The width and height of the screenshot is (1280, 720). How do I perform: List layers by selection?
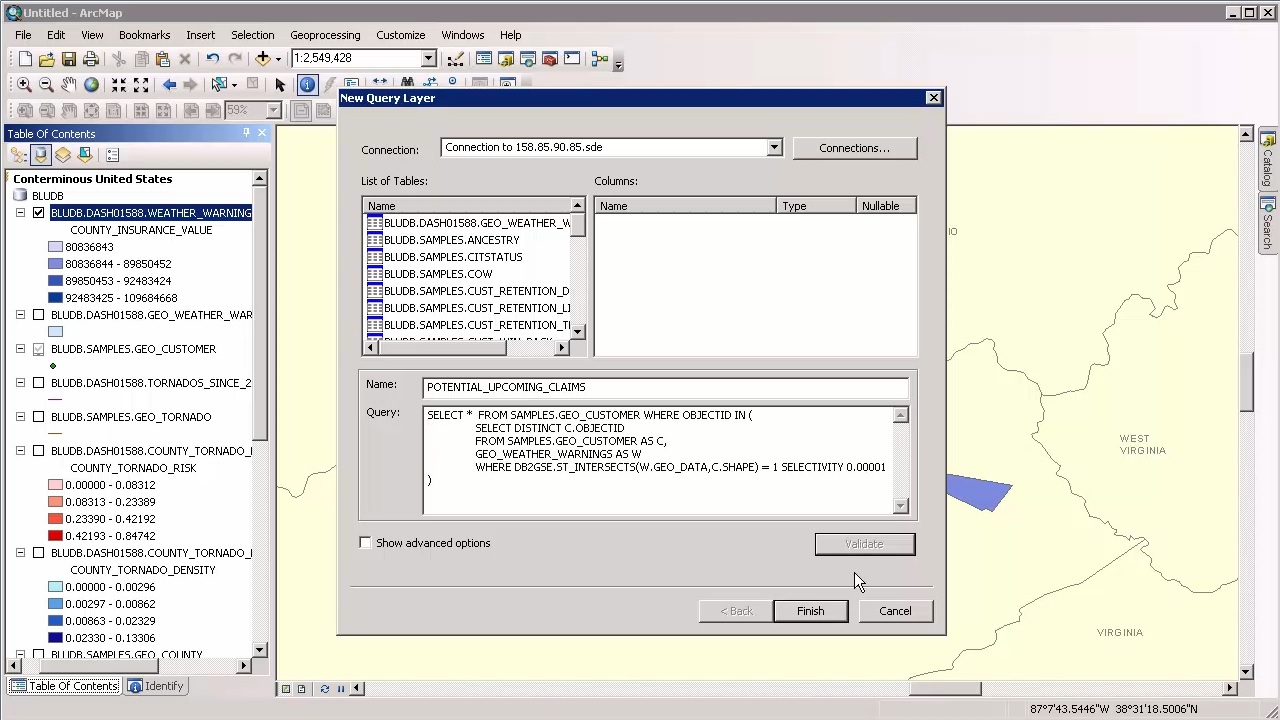pyautogui.click(x=85, y=155)
